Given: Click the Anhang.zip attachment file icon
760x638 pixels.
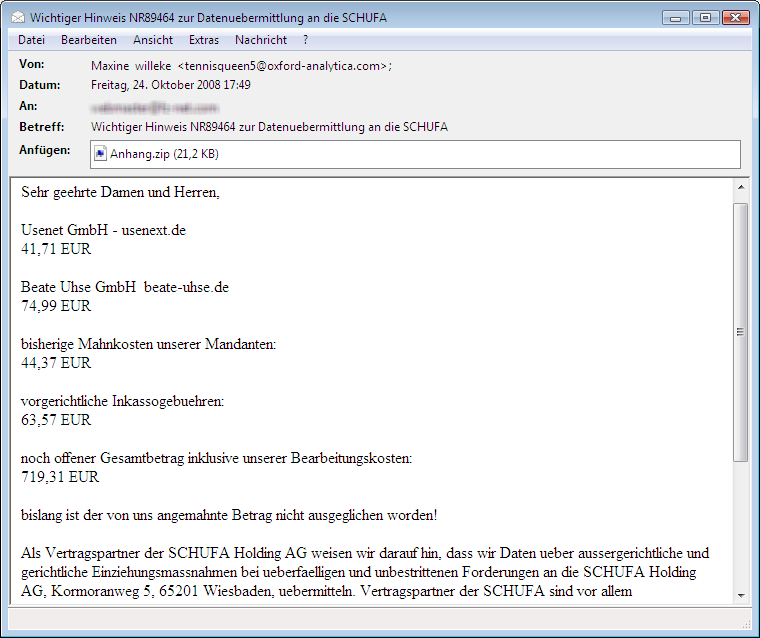Looking at the screenshot, I should (100, 154).
